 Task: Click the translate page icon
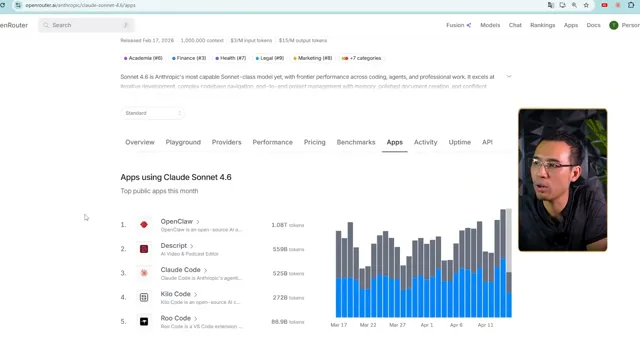(x=551, y=5)
